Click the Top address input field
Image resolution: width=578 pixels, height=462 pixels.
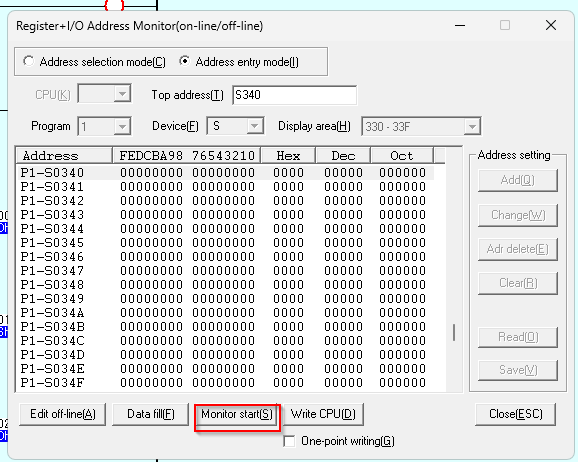click(295, 95)
